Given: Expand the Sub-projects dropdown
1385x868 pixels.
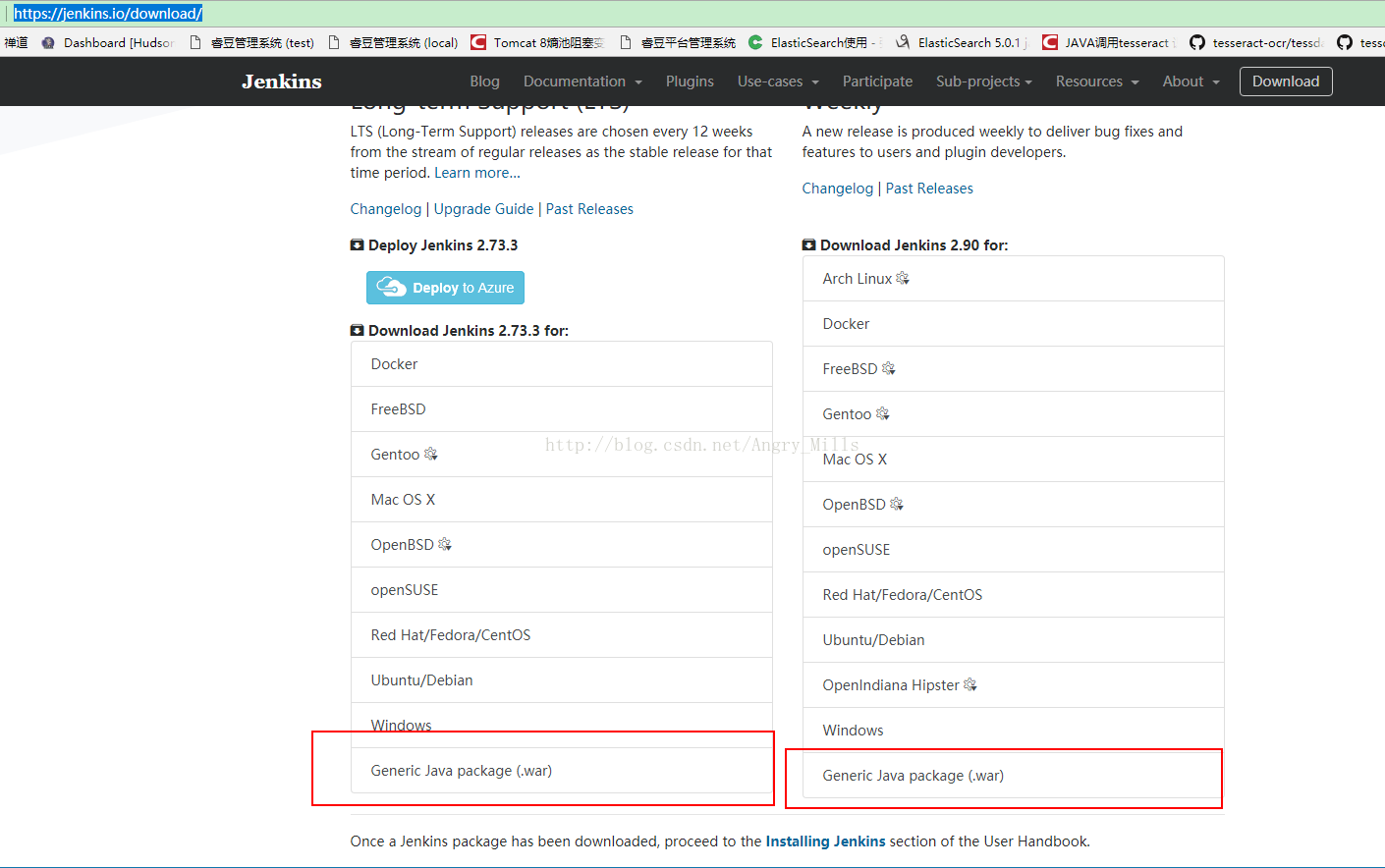Looking at the screenshot, I should point(984,81).
